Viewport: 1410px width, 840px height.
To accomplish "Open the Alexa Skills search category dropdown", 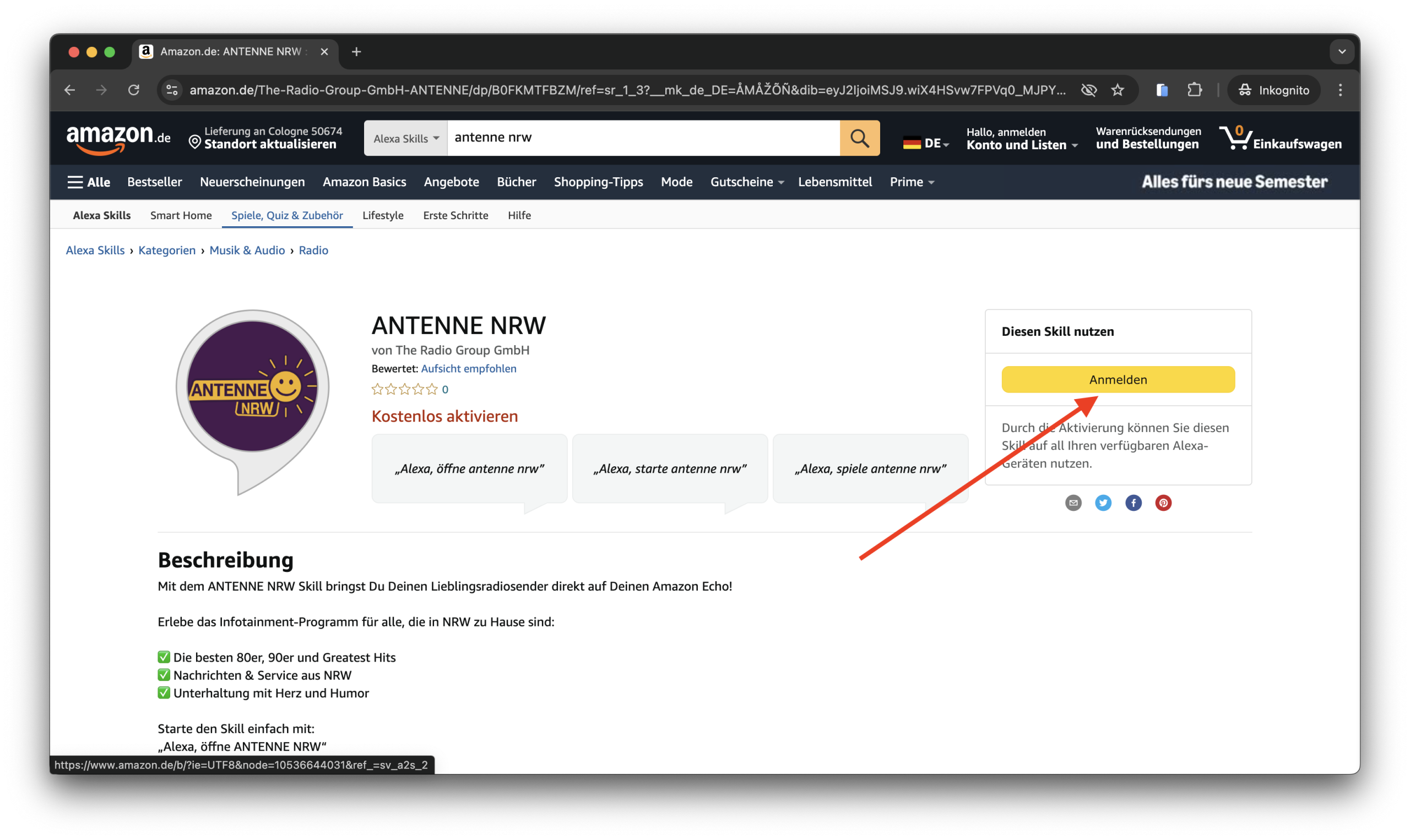I will 406,138.
